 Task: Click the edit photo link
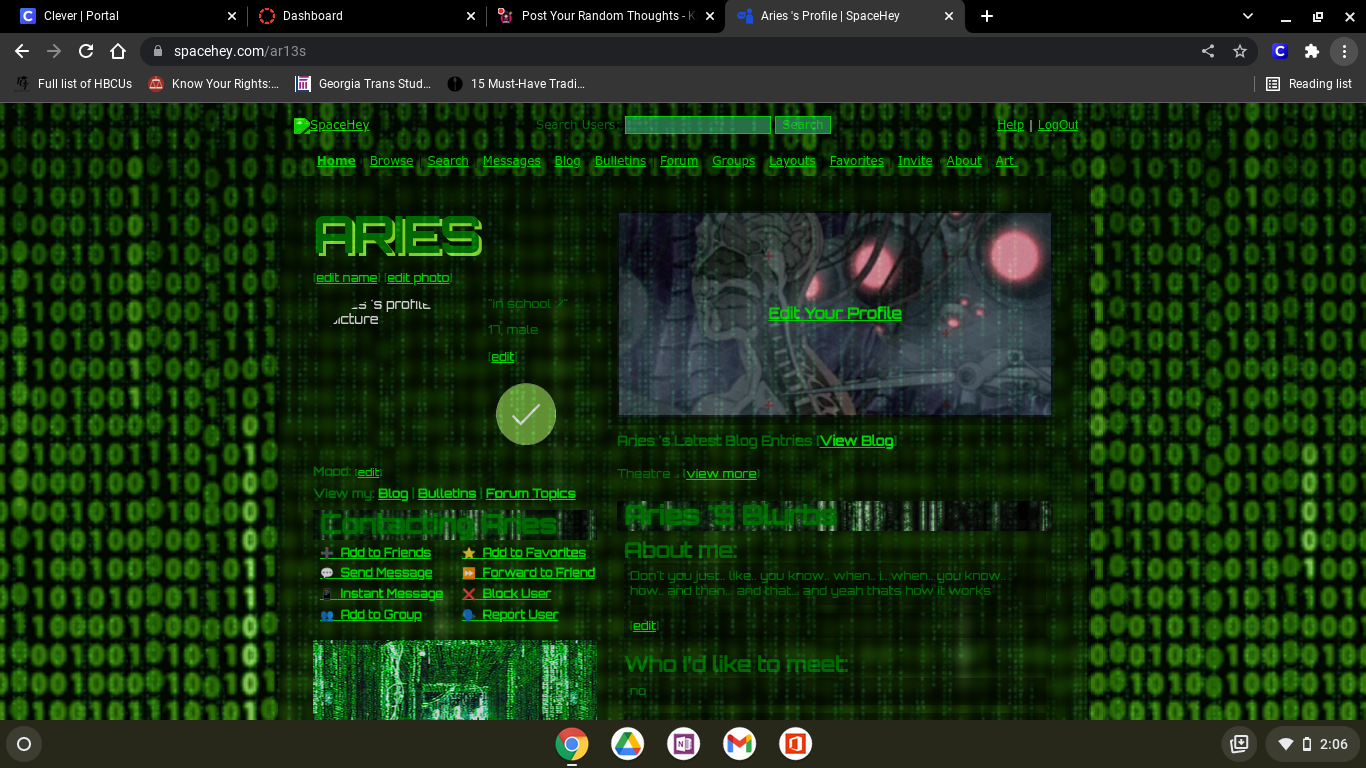click(419, 278)
